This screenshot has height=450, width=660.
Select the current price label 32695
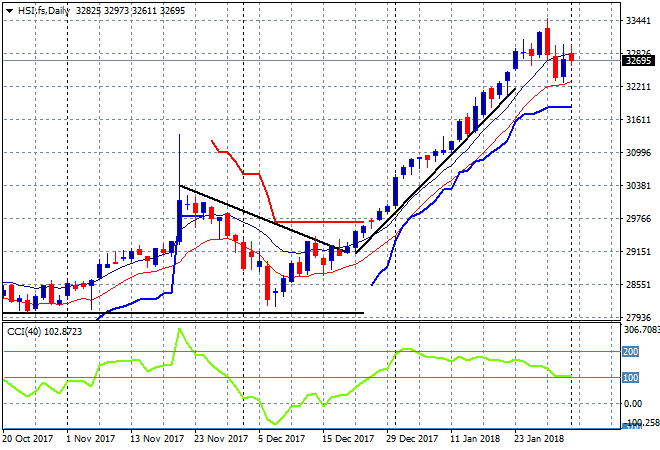click(x=637, y=60)
